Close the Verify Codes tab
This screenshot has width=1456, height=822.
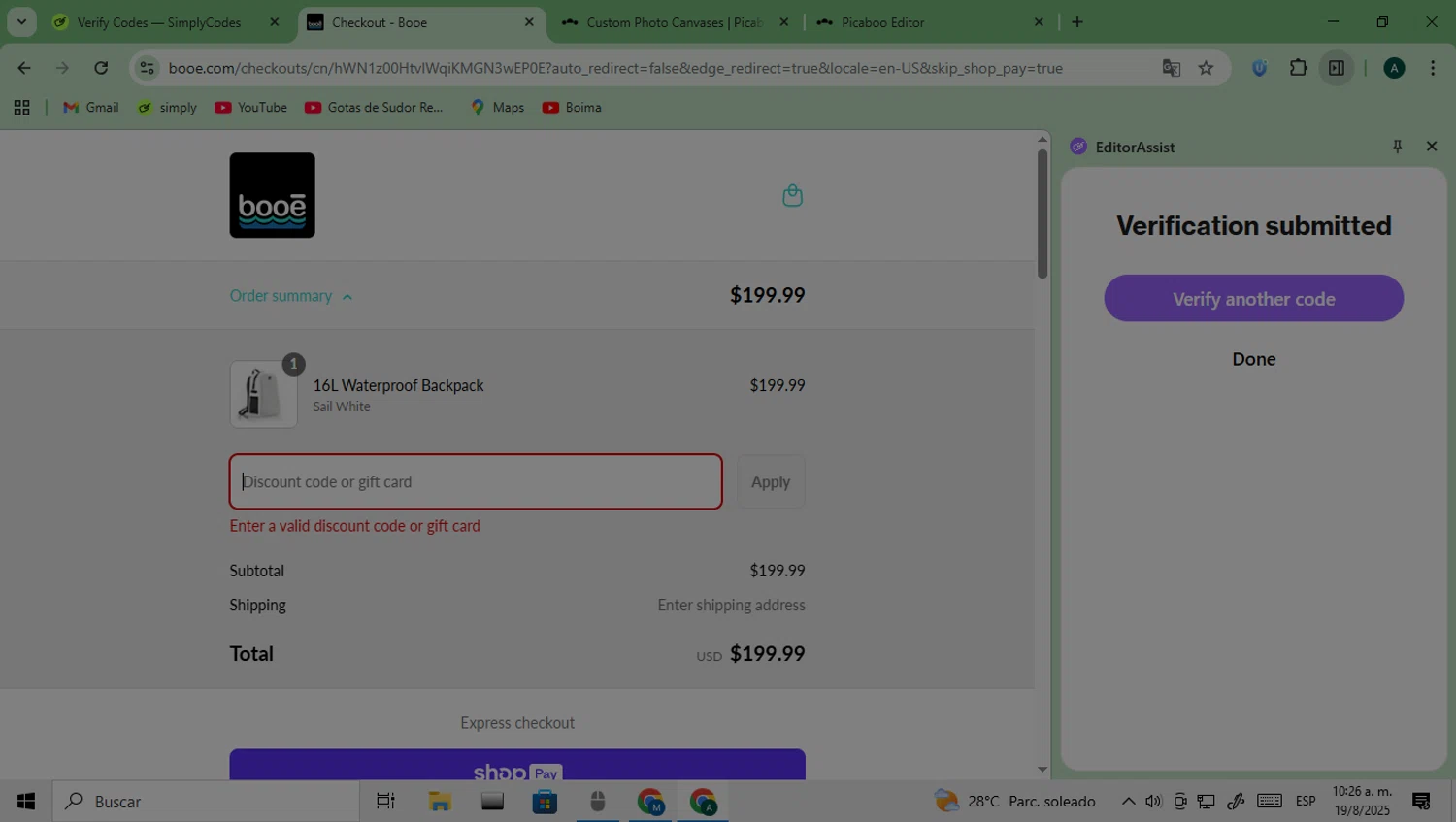pos(274,22)
